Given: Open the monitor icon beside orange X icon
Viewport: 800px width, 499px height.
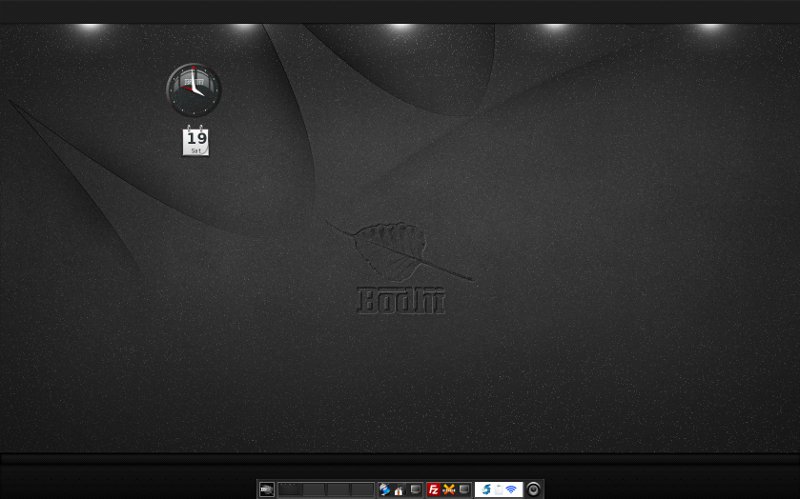Looking at the screenshot, I should (464, 489).
